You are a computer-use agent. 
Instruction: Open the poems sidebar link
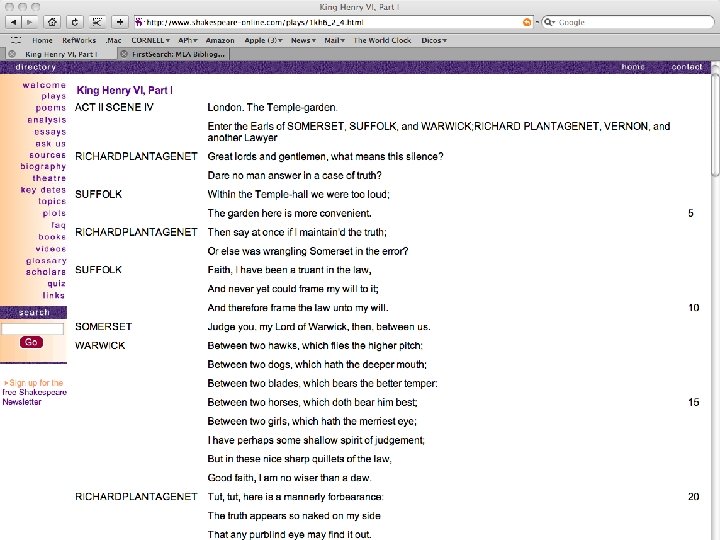pyautogui.click(x=51, y=108)
